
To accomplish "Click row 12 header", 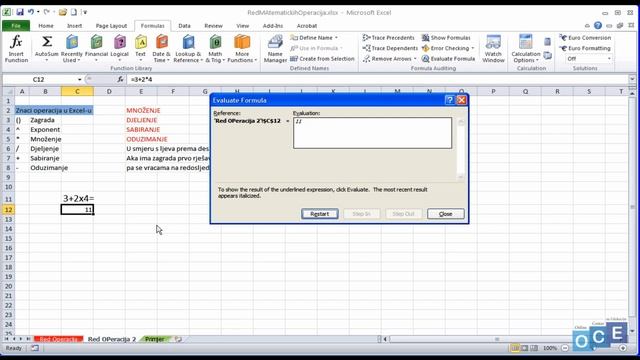I will (x=8, y=209).
